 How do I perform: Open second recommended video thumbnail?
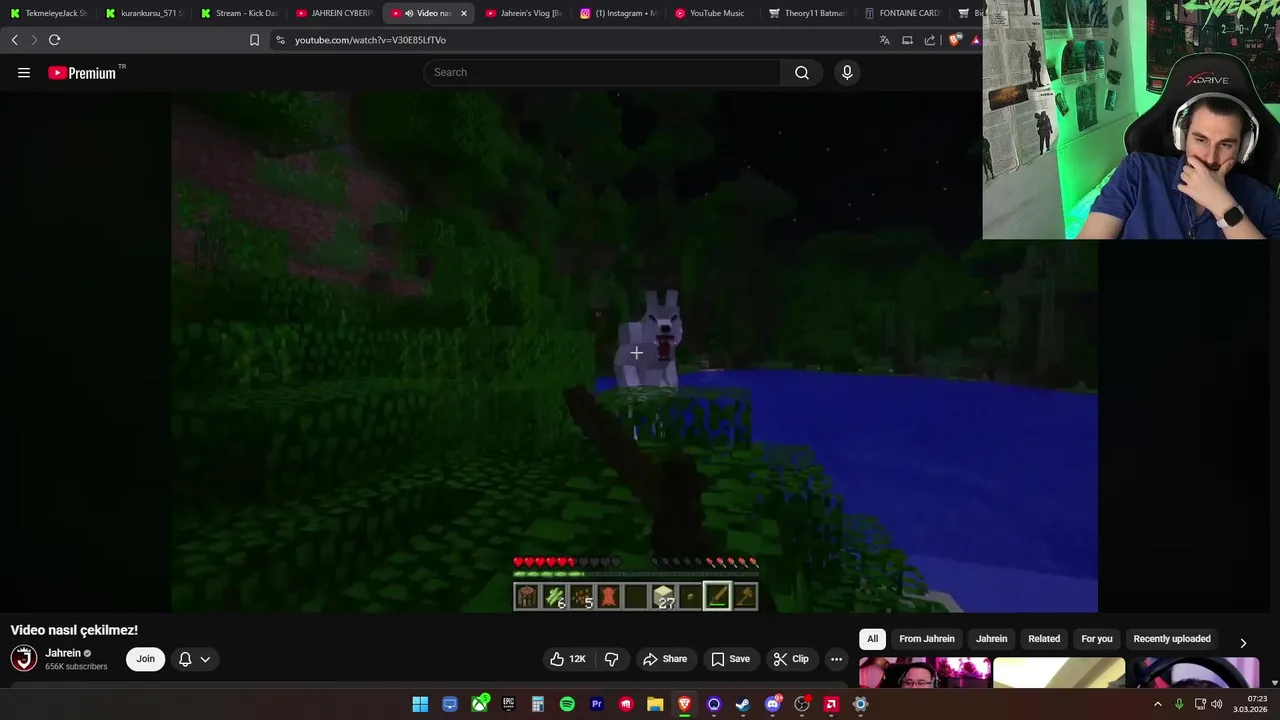(1059, 673)
